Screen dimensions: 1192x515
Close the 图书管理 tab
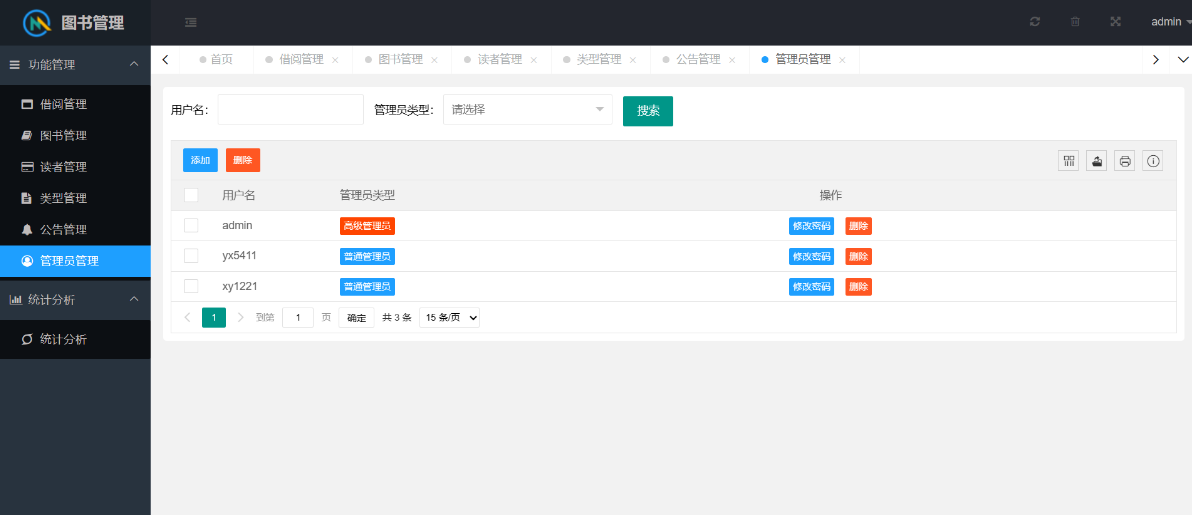point(434,60)
